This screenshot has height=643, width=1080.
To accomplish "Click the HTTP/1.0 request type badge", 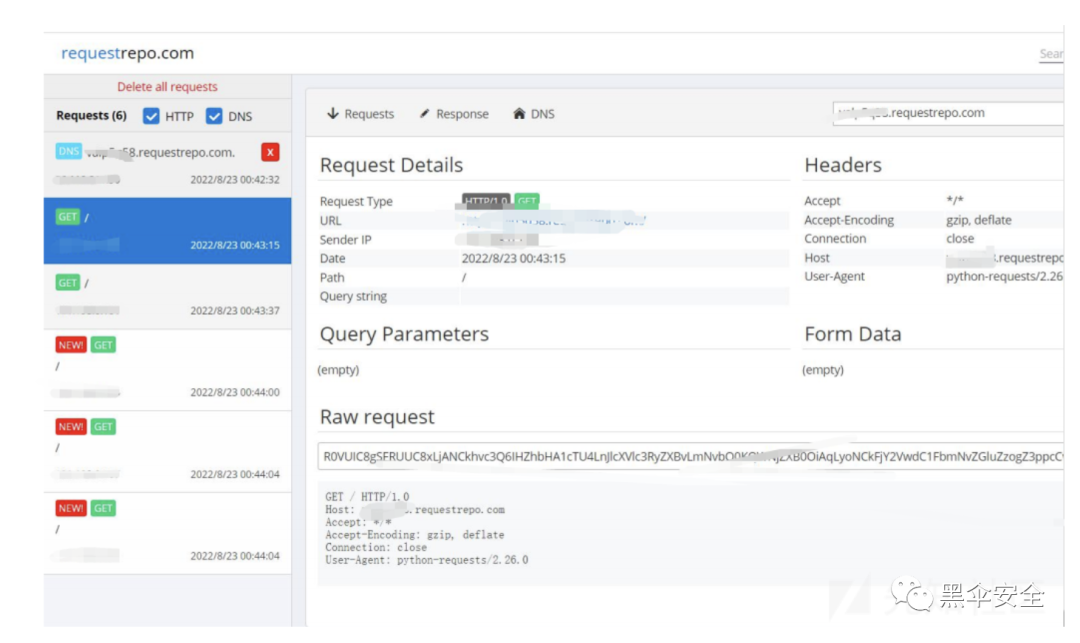I will (486, 201).
